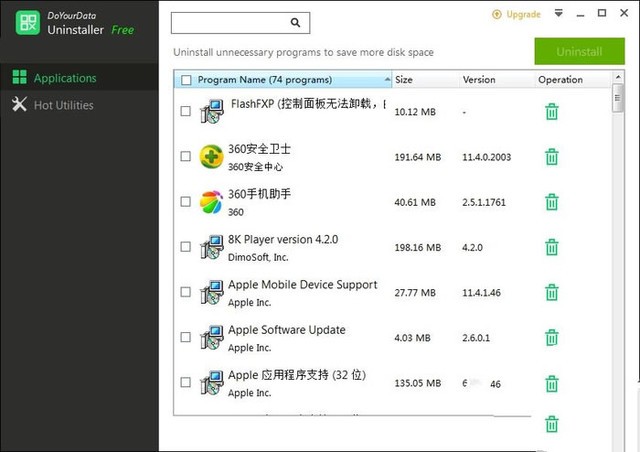Click trash icon for 360安全卫士
This screenshot has height=452, width=640.
(551, 157)
